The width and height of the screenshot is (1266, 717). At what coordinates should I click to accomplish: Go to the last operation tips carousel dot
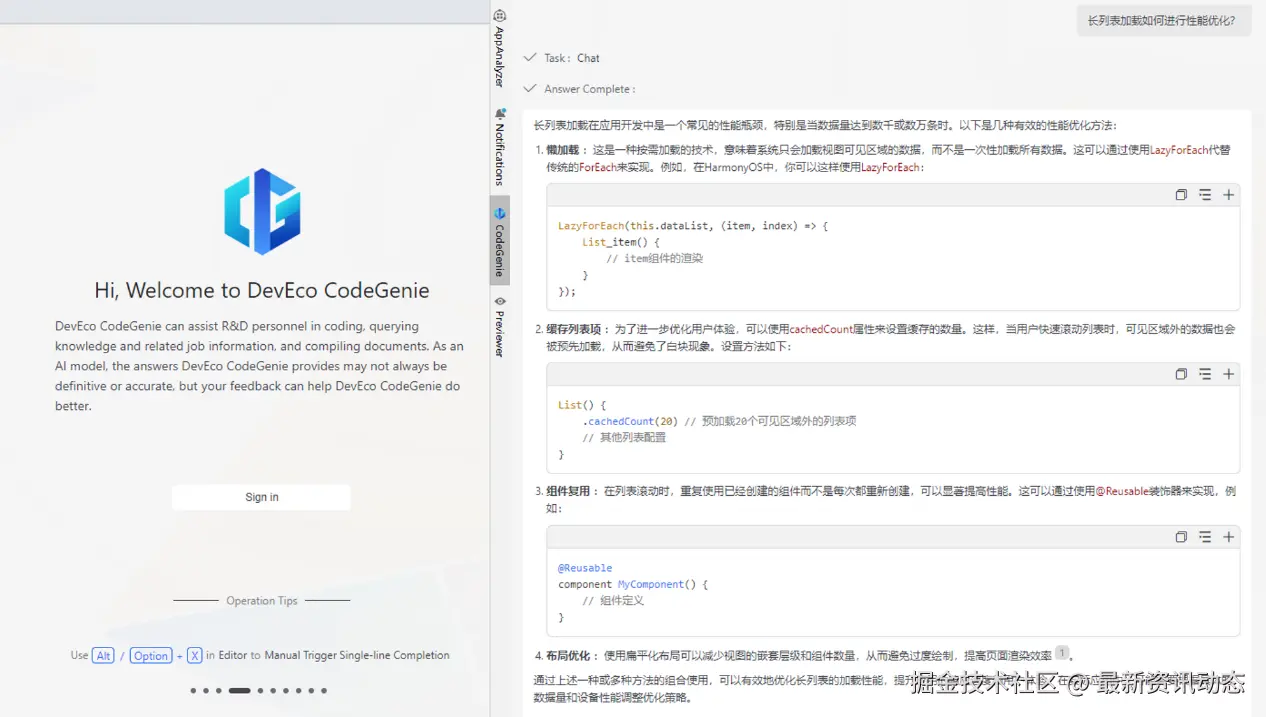click(324, 690)
